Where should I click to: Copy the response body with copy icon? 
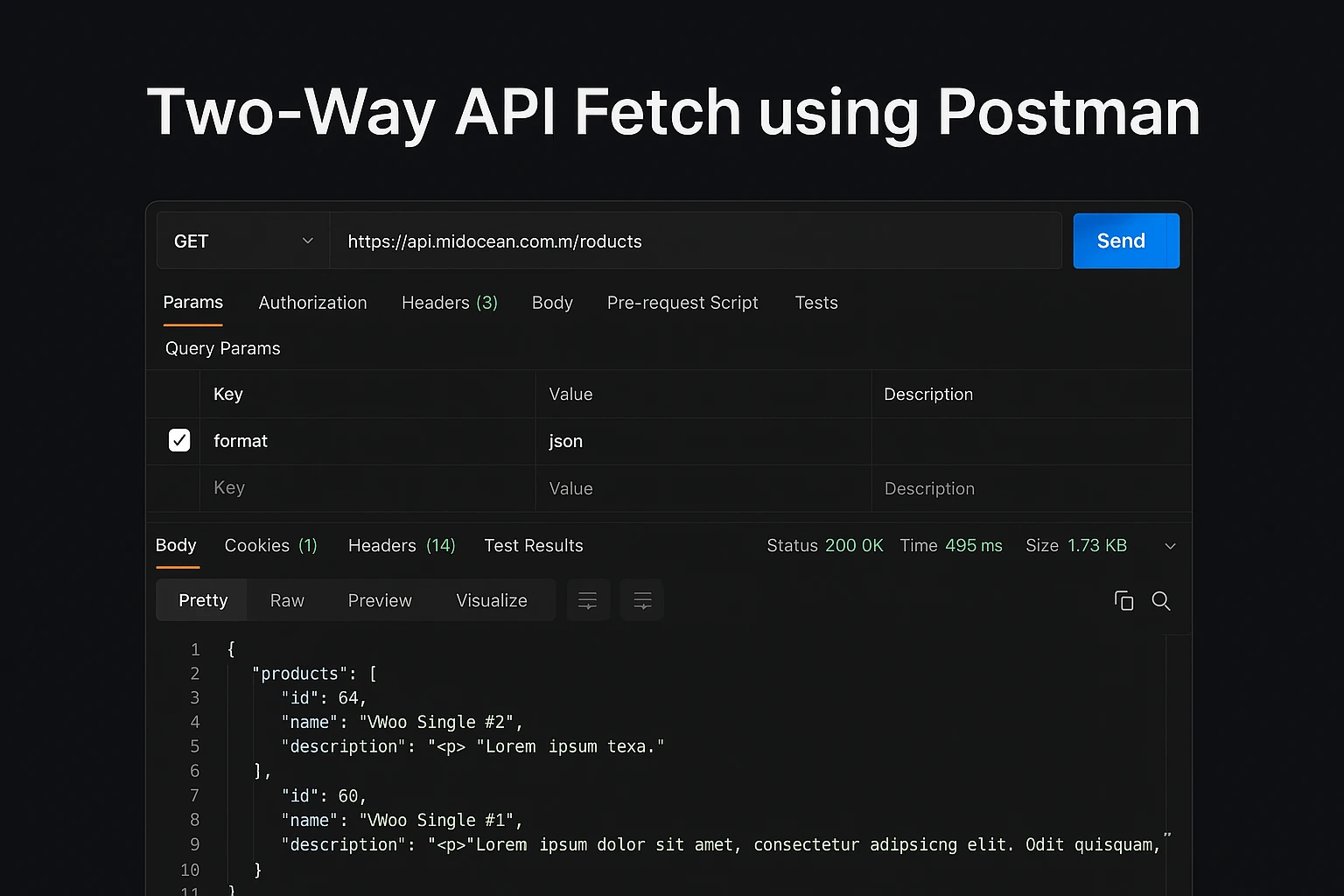[1123, 601]
